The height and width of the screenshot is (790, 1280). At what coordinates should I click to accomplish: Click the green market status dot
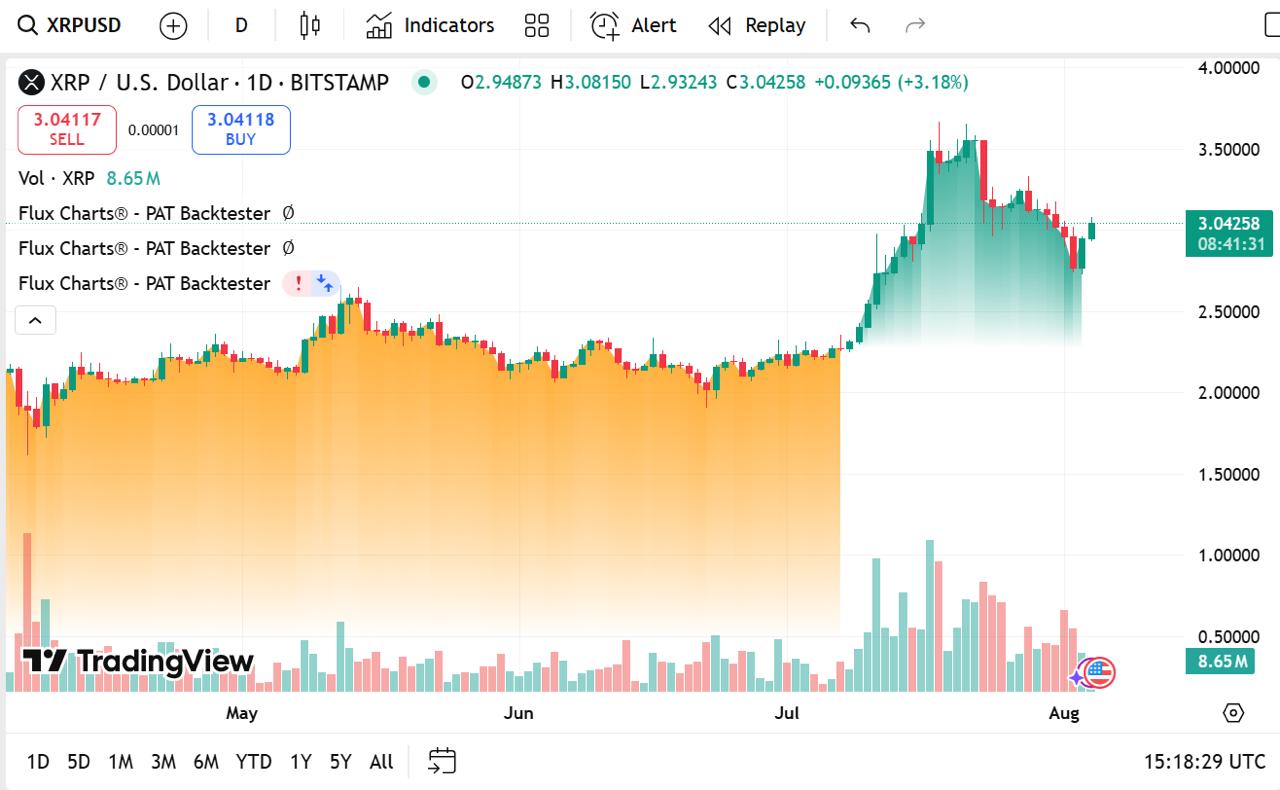pyautogui.click(x=425, y=82)
